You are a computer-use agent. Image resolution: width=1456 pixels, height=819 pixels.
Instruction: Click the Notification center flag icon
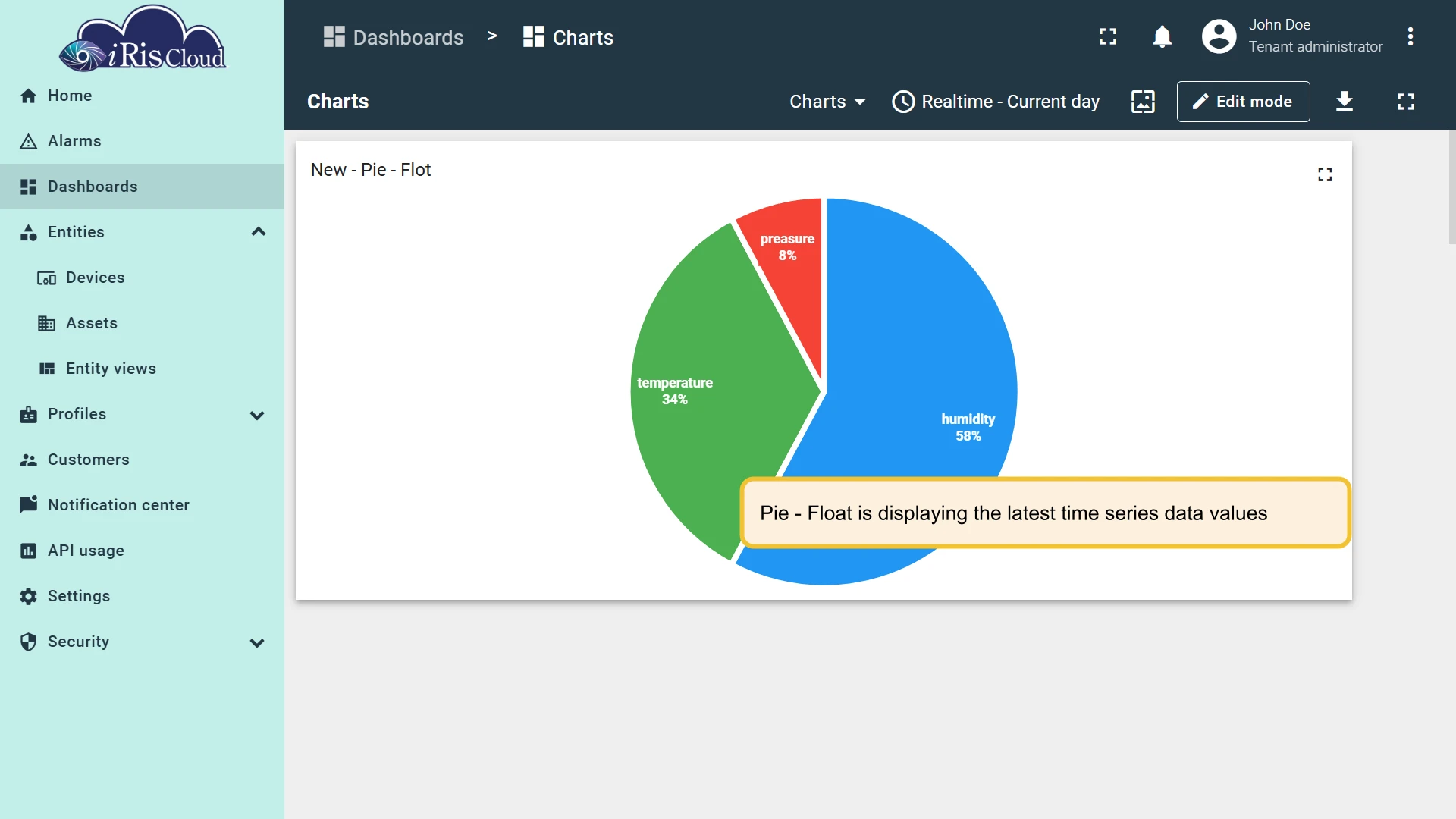coord(28,505)
